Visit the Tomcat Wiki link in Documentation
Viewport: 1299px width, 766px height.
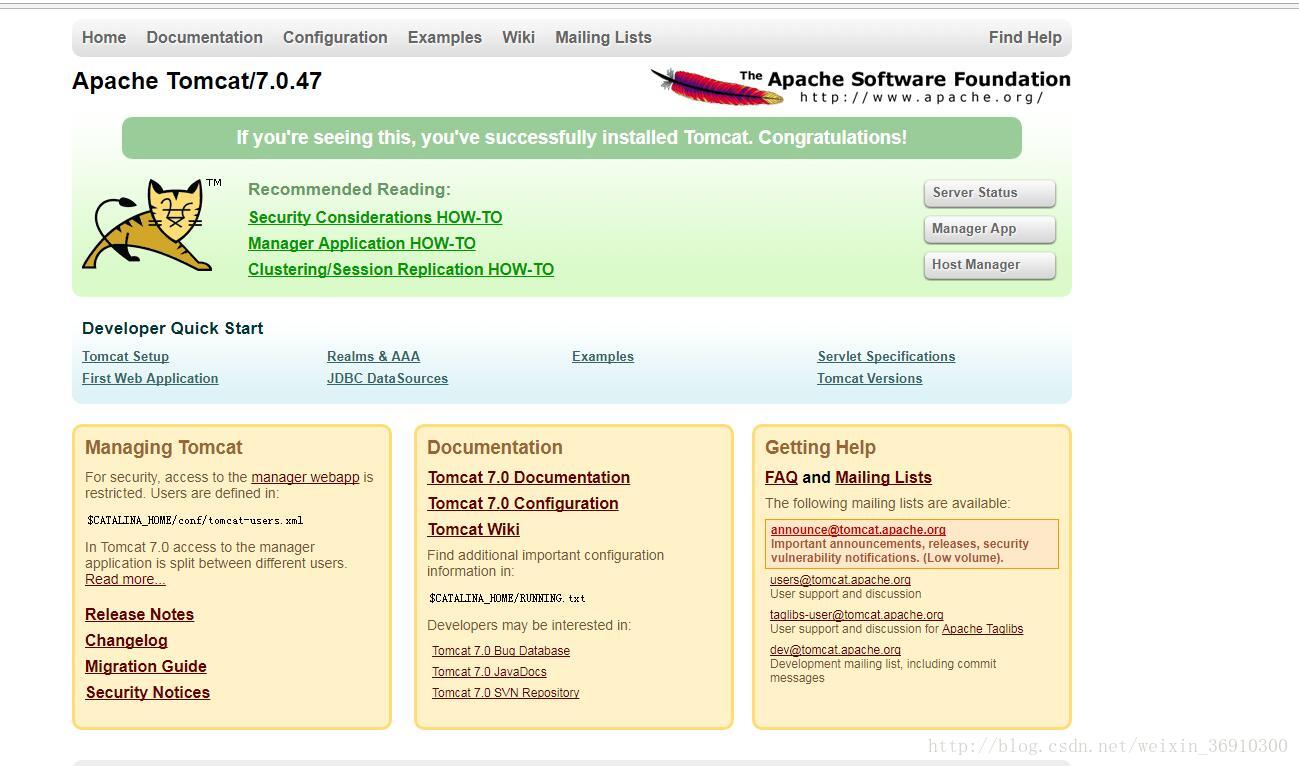[x=474, y=529]
